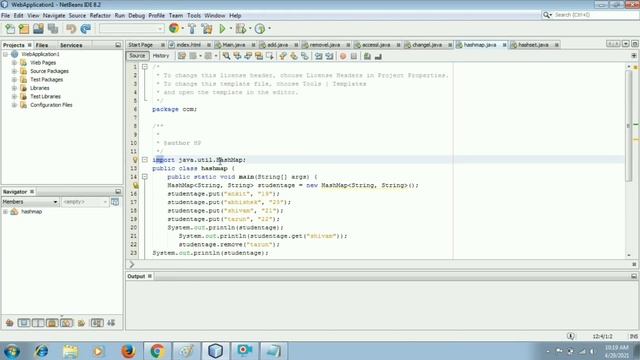Viewport: 640px width, 360px height.
Task: Expand the Source Packages tree node
Action: tap(14, 71)
